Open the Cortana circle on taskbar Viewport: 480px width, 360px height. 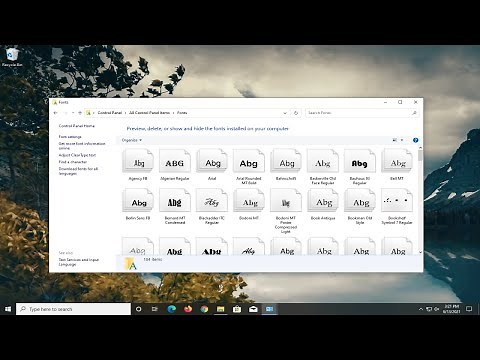click(138, 309)
